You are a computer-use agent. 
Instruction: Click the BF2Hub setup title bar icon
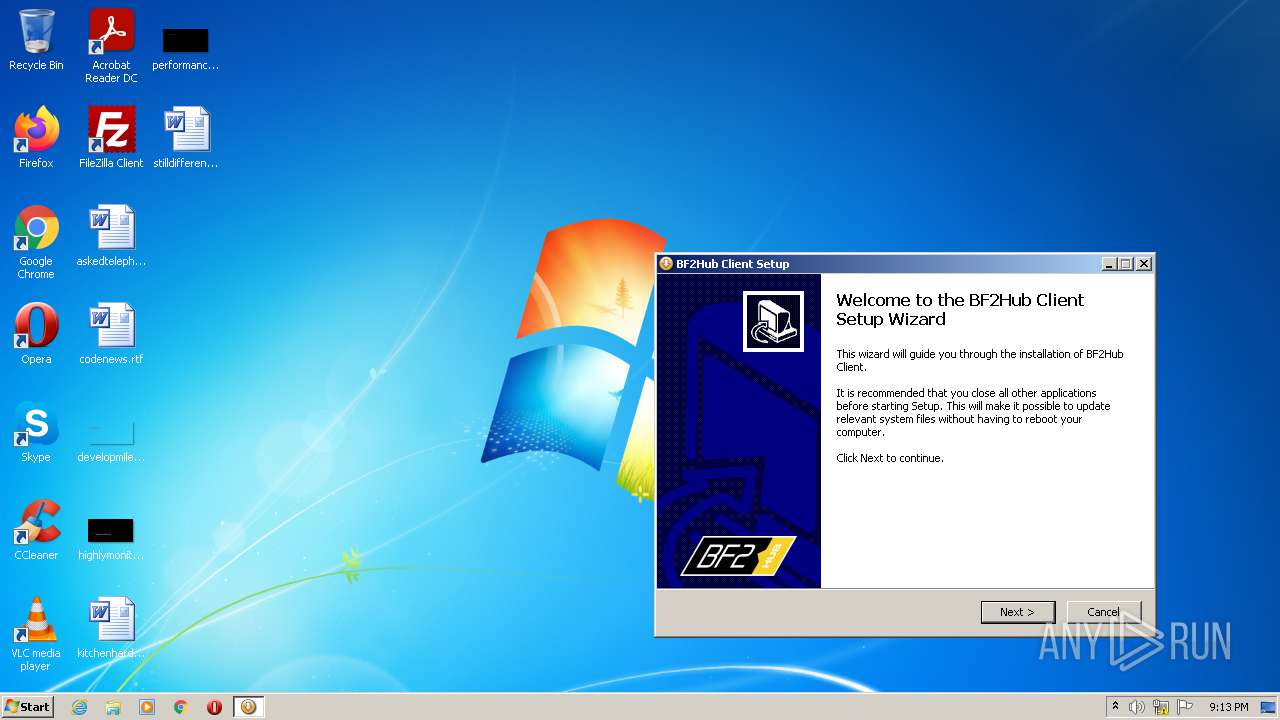[666, 264]
